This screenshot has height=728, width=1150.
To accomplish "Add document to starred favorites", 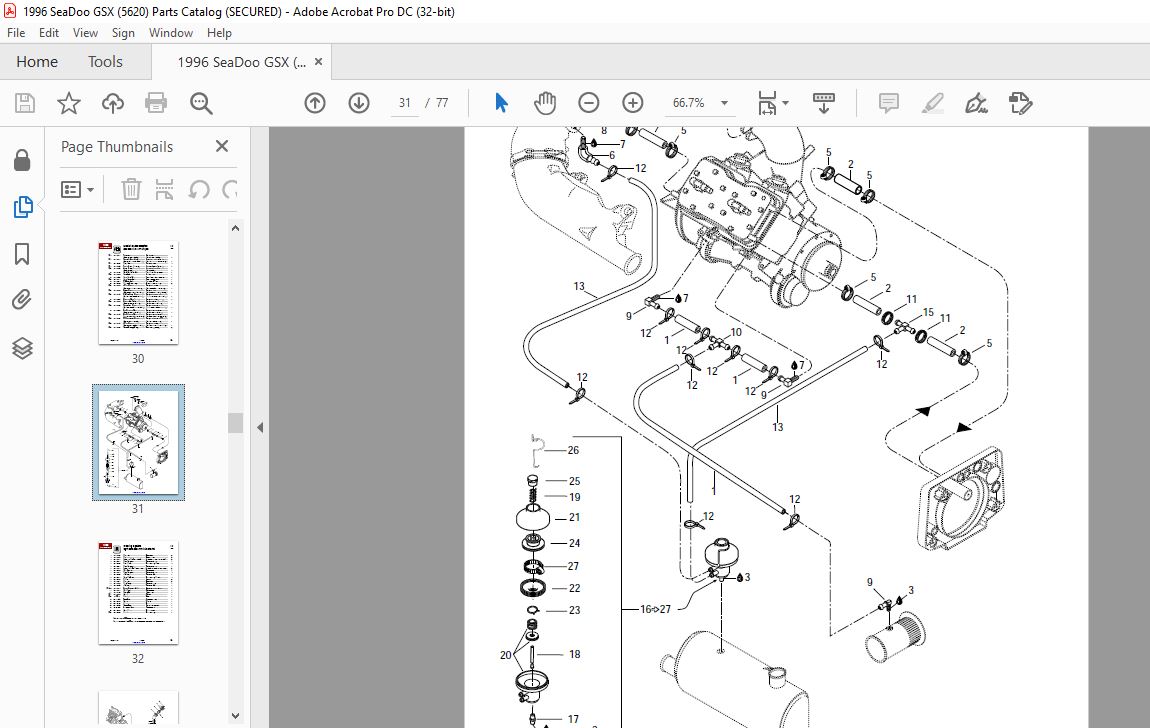I will (69, 103).
